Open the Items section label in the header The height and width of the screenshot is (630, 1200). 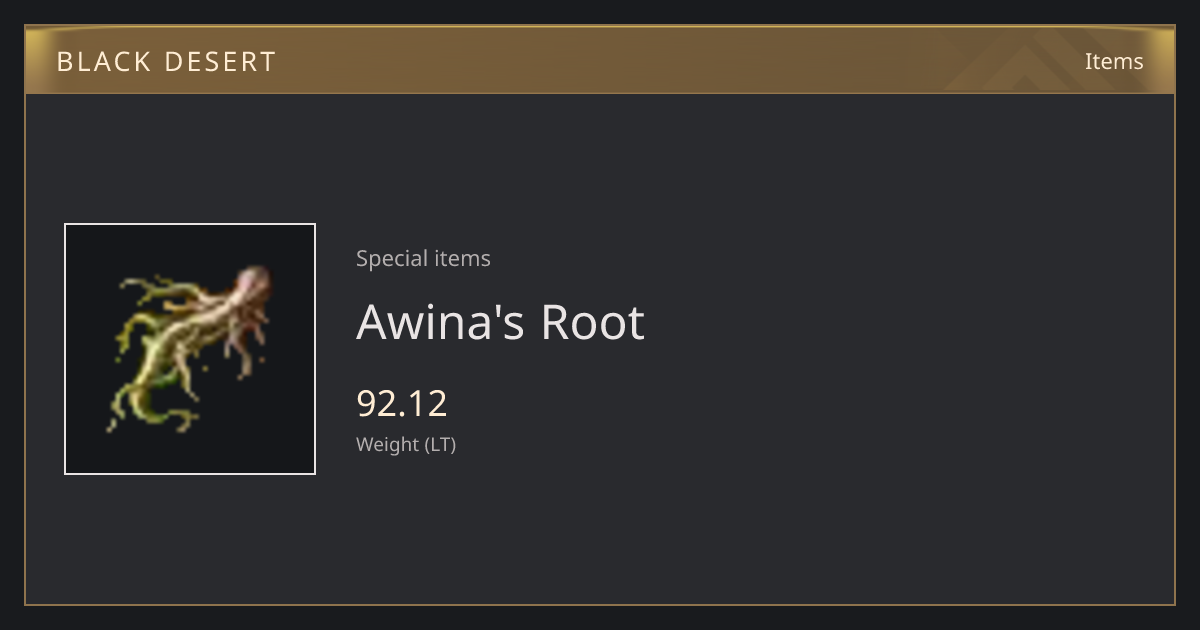(x=1114, y=61)
